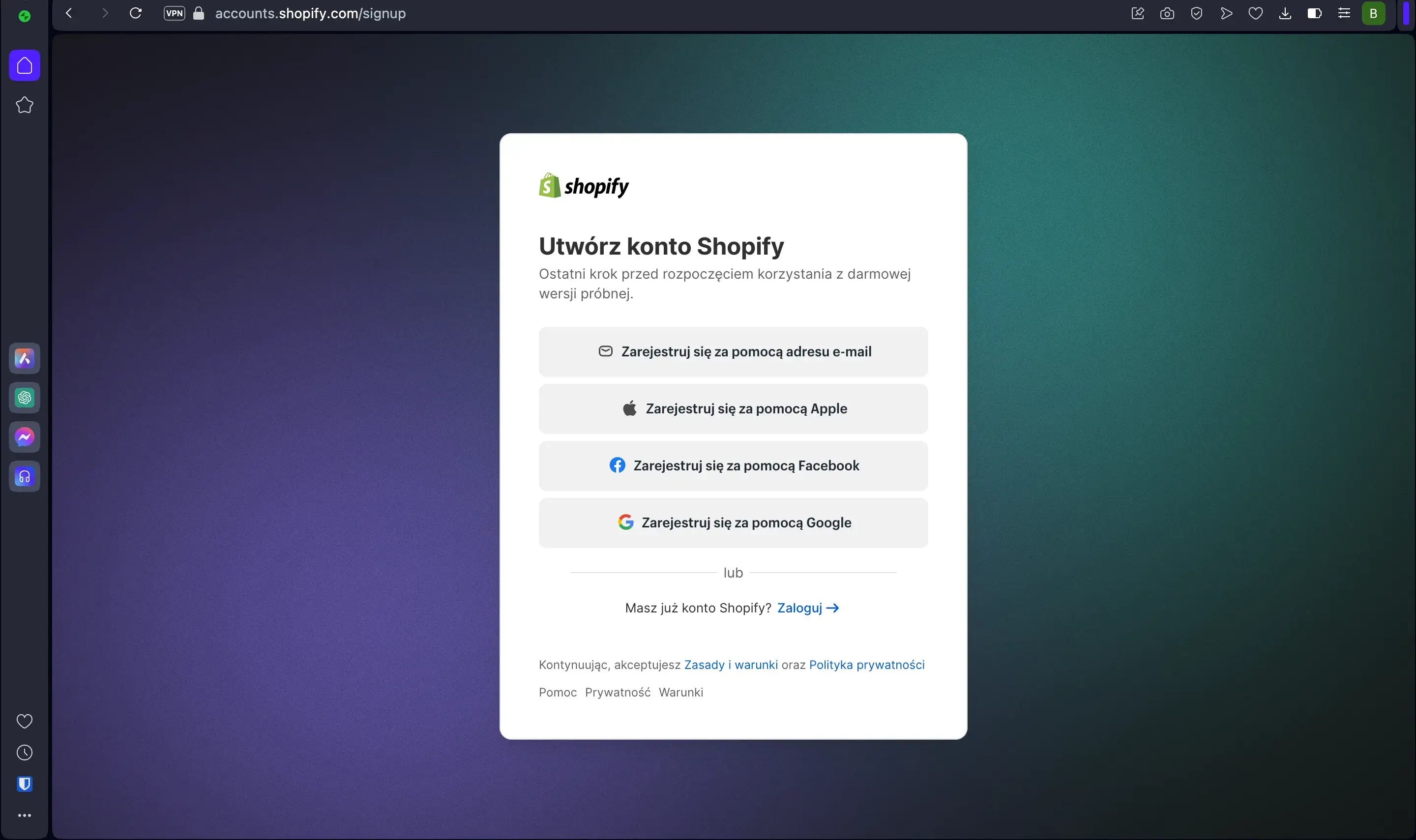Choose Zarejestruj się za pomocą Google
This screenshot has height=840, width=1416.
click(x=733, y=522)
